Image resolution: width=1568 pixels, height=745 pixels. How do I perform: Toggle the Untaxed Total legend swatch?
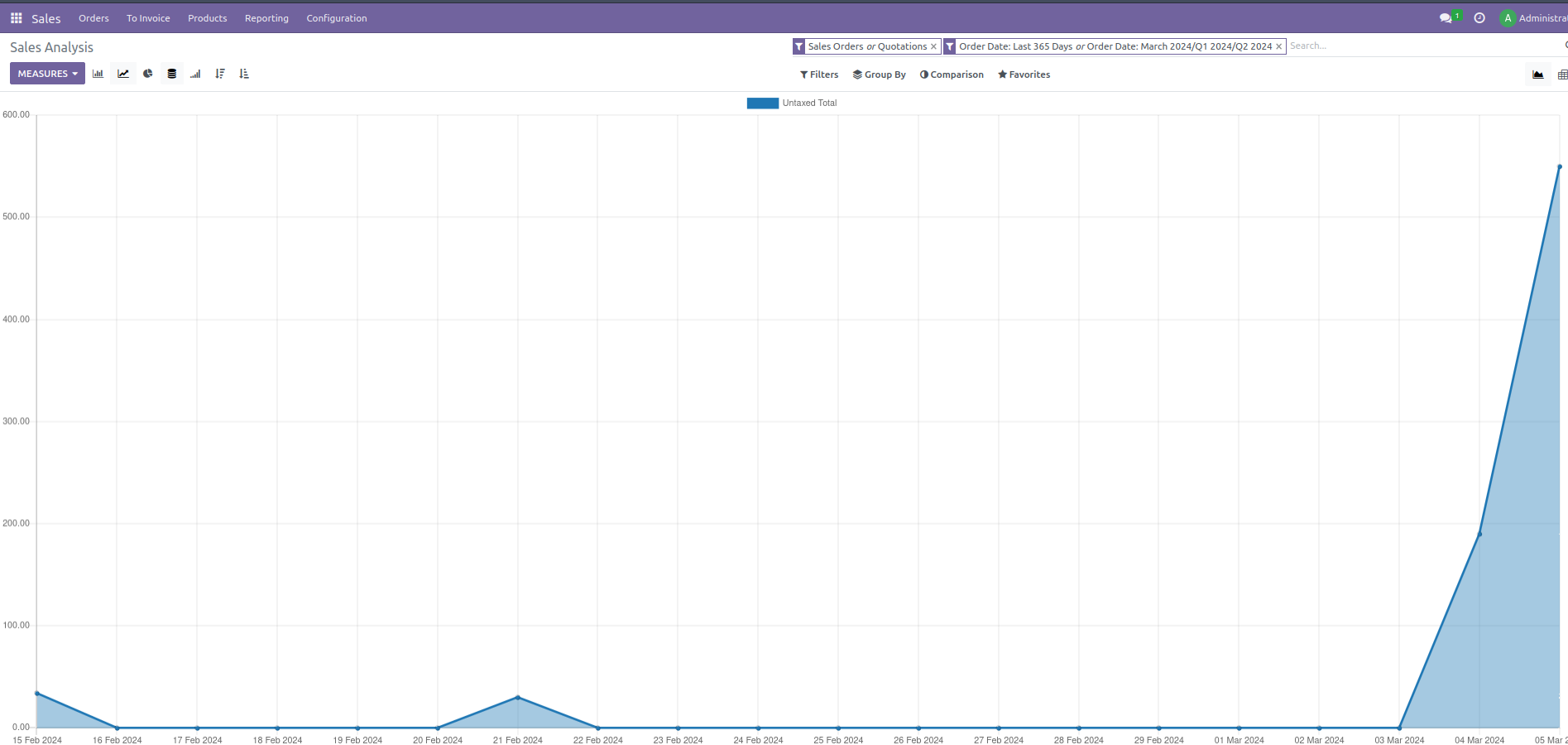coord(762,103)
